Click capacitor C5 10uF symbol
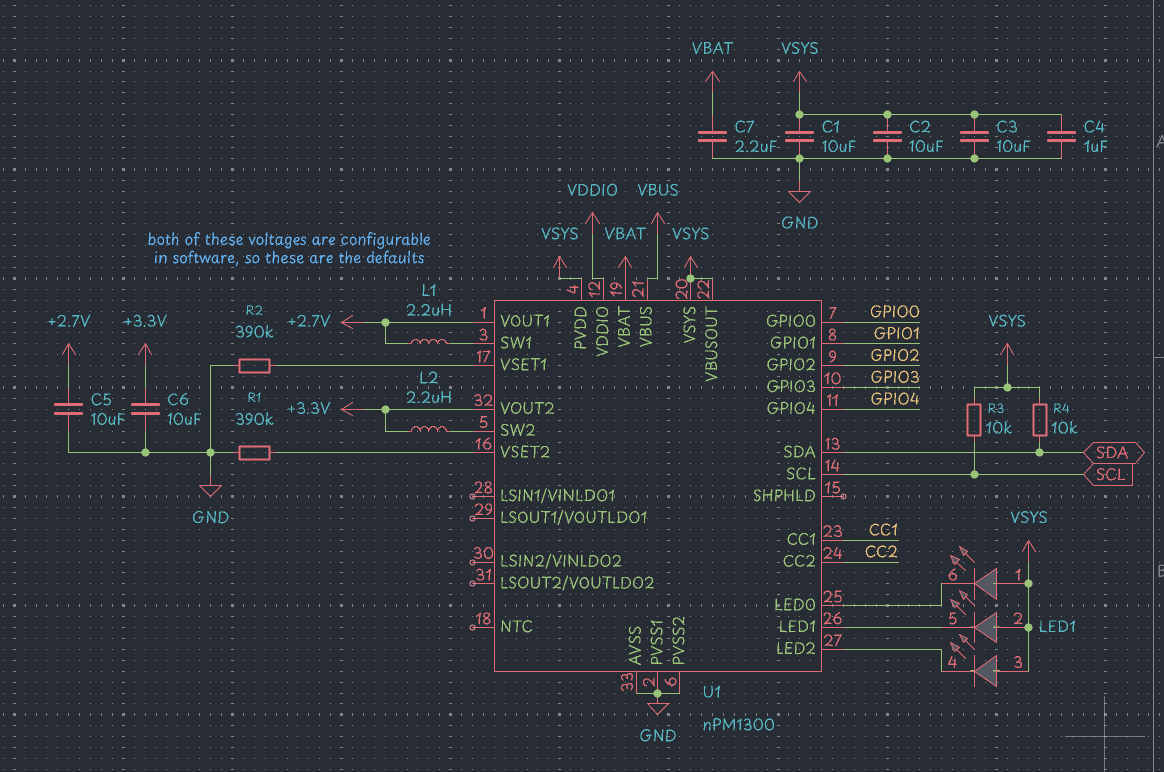1164x772 pixels. click(67, 408)
